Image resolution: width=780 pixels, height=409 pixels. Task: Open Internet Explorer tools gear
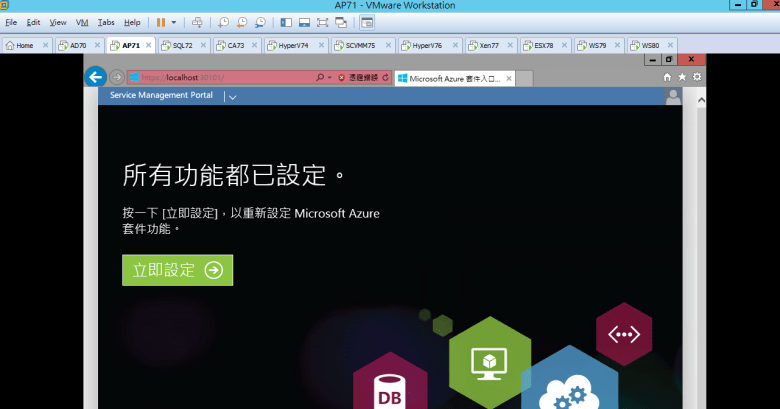[x=697, y=77]
